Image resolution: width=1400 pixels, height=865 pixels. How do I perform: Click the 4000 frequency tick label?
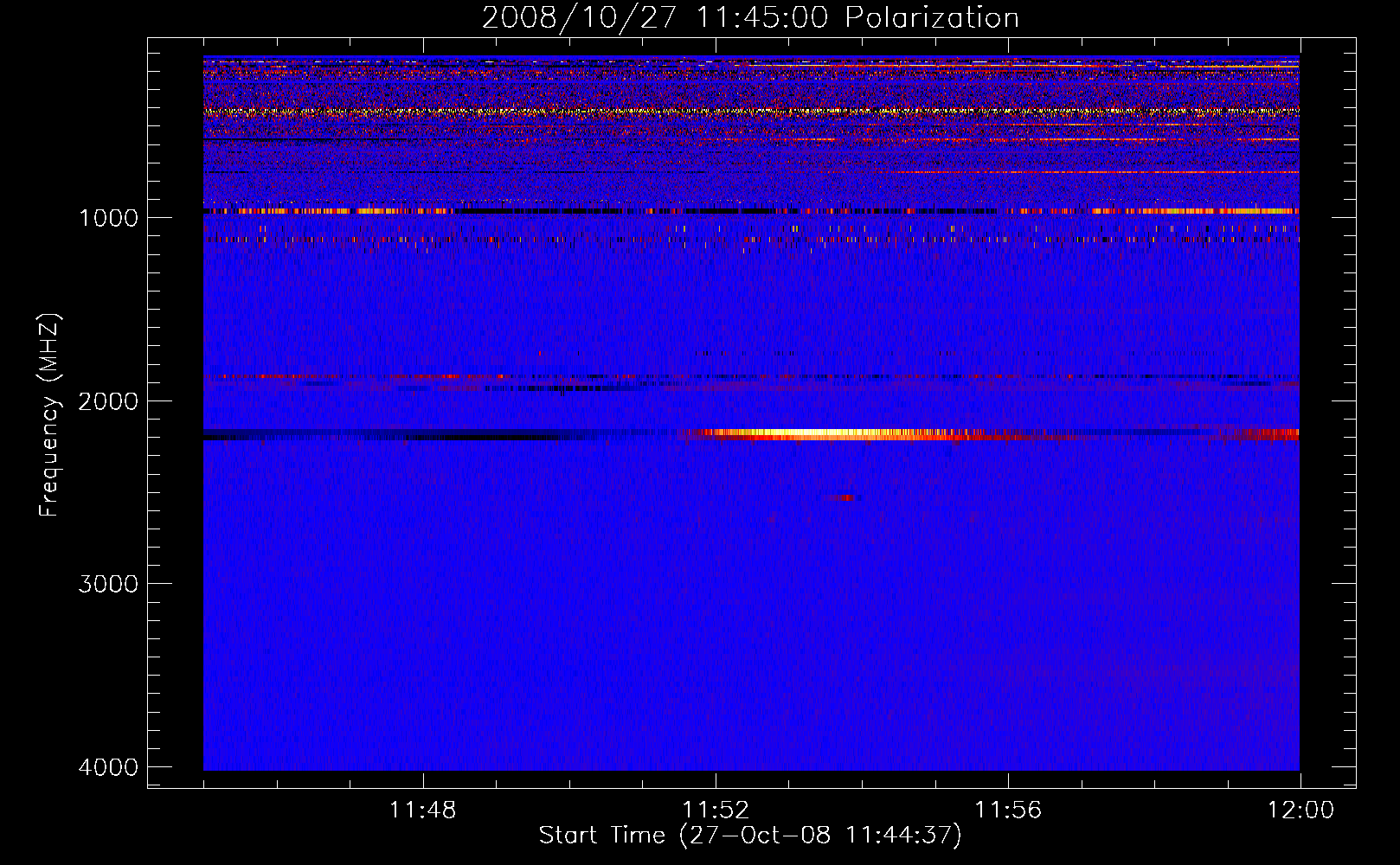pos(108,767)
